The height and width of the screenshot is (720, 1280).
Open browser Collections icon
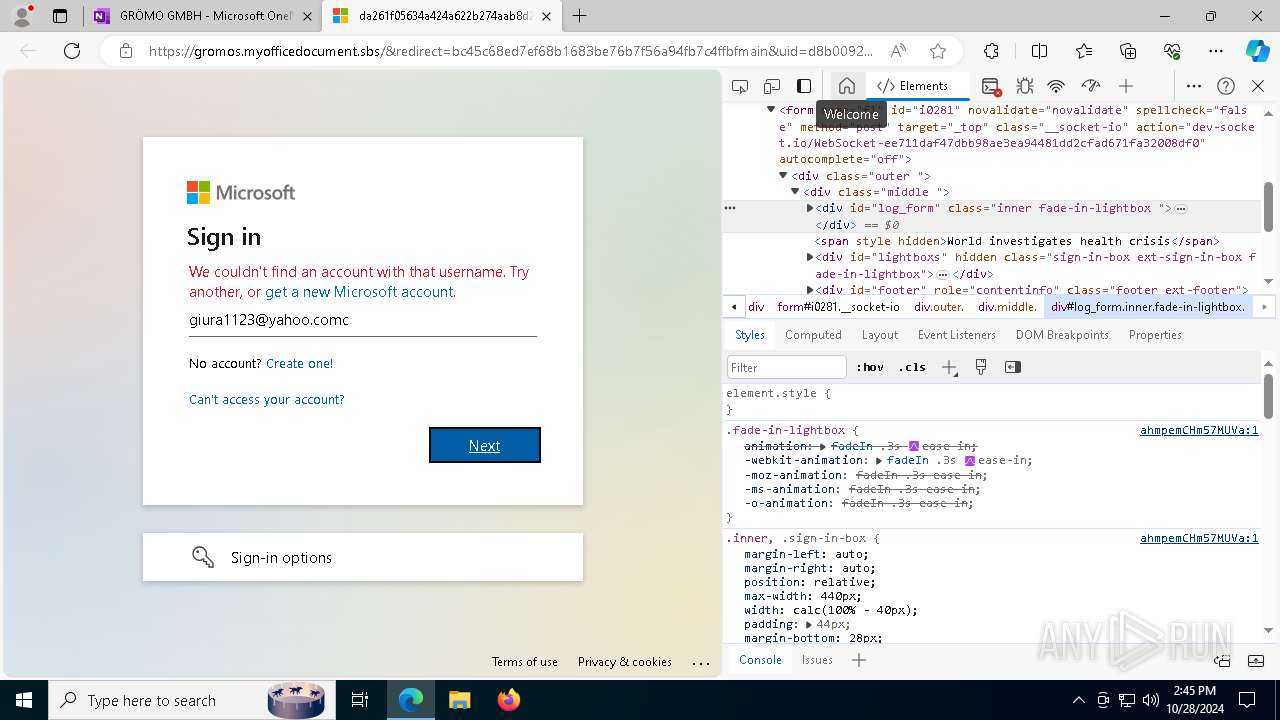[1128, 51]
